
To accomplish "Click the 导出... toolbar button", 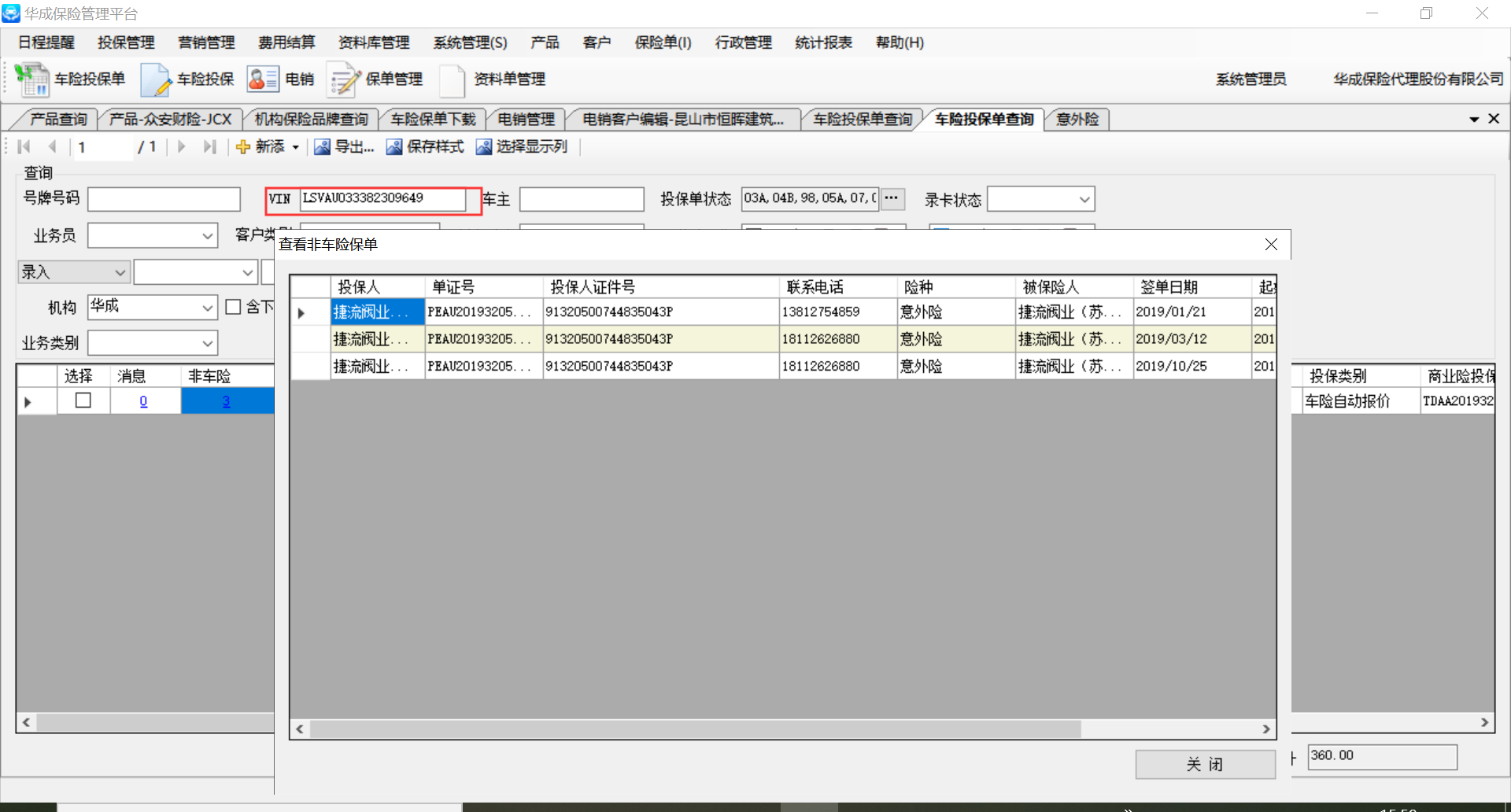I will tap(344, 147).
